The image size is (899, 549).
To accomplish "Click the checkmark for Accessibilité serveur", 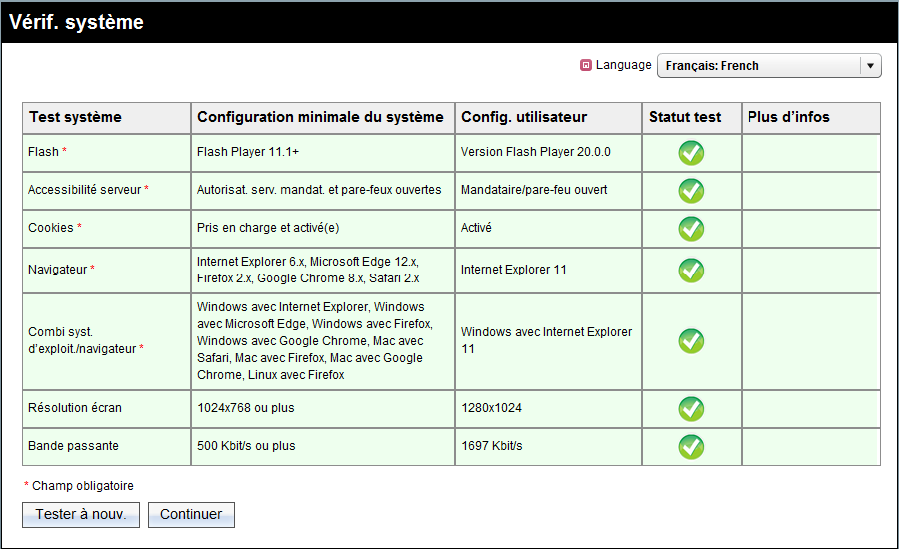I will coord(691,191).
